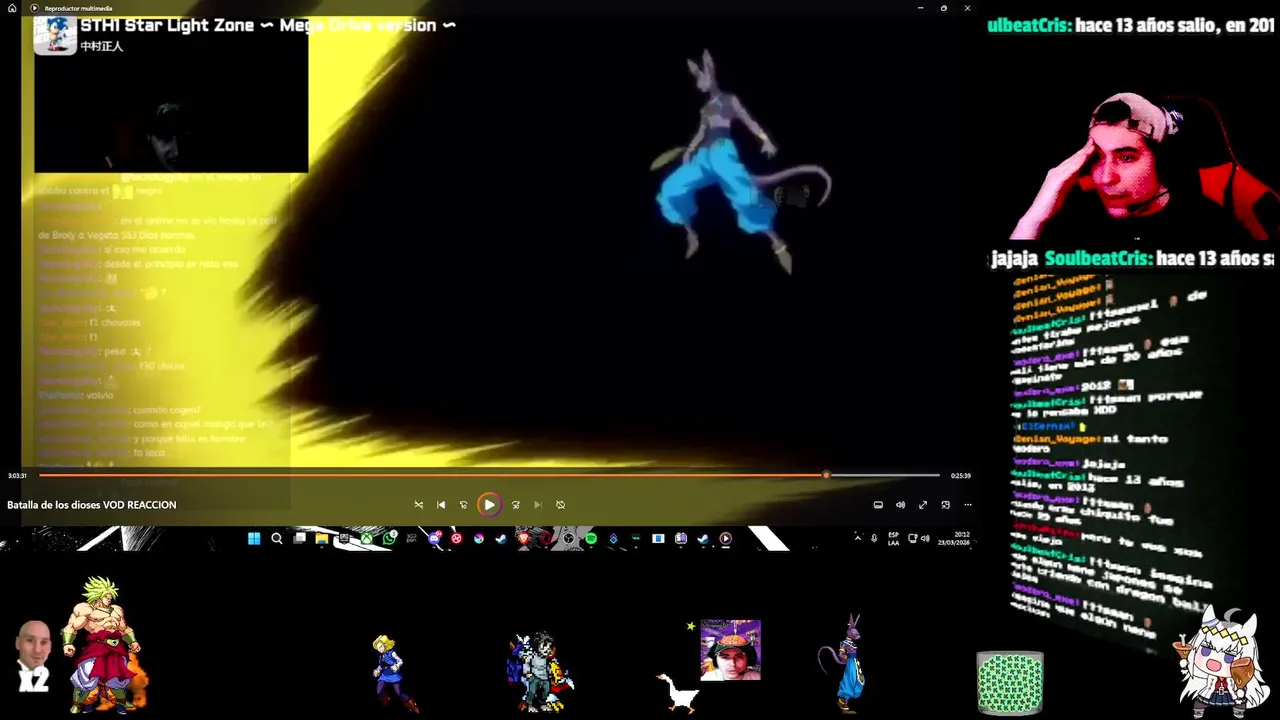The image size is (1280, 720).
Task: Open the Media Player icon on the taskbar
Action: 726,539
